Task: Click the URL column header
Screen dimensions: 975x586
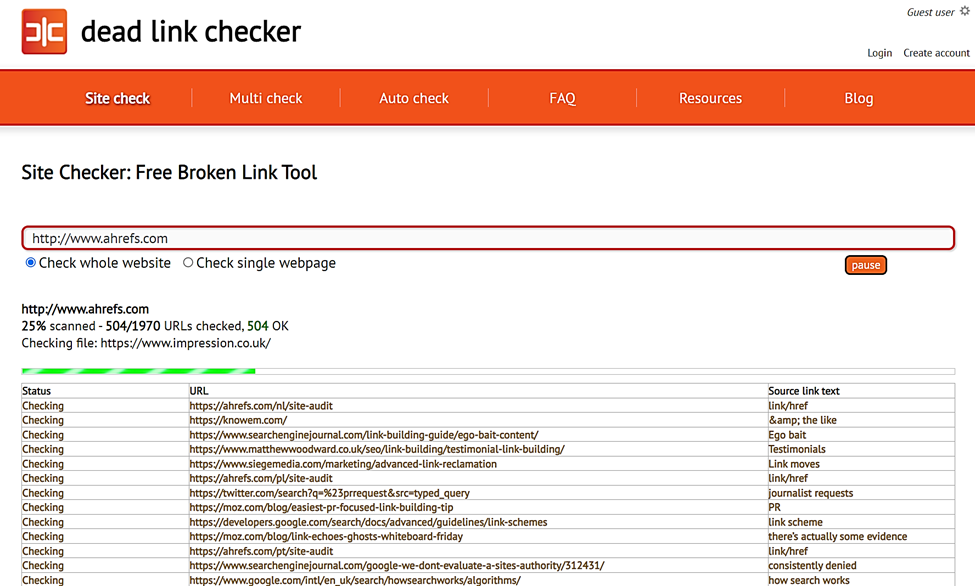Action: 199,391
